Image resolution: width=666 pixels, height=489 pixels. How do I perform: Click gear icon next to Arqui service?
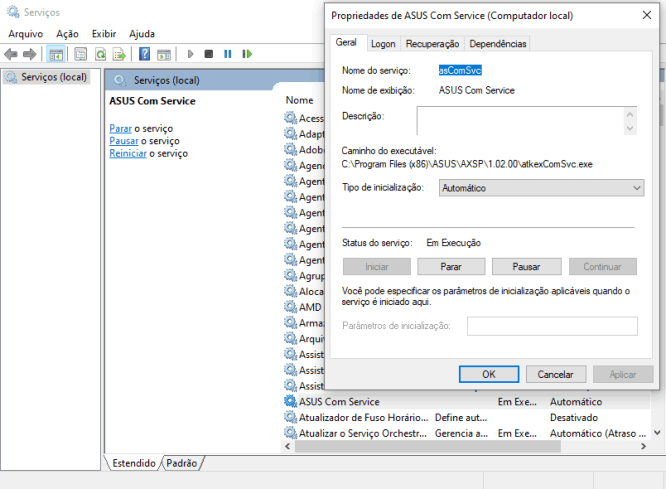coord(291,338)
